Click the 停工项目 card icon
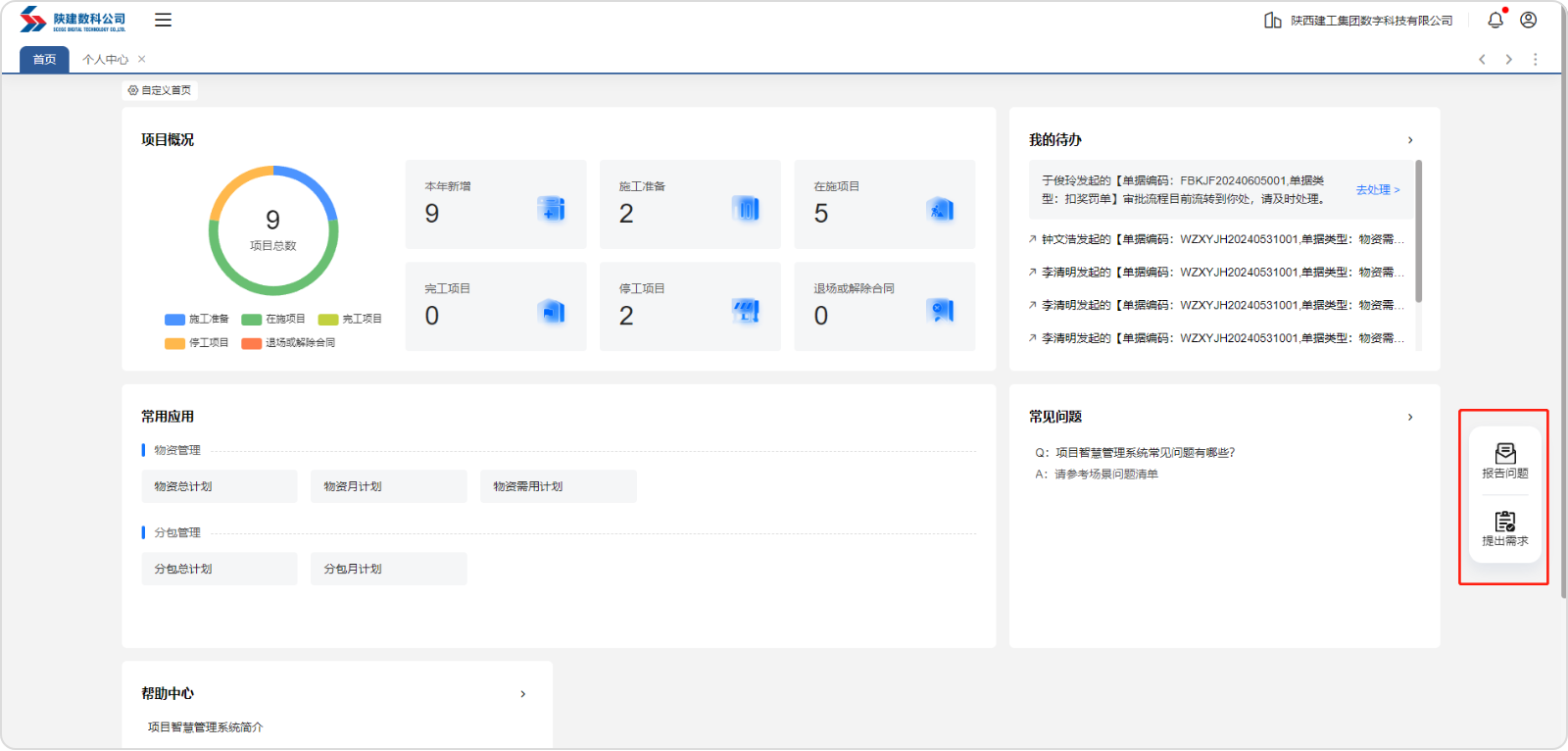Viewport: 1568px width, 751px height. [746, 311]
